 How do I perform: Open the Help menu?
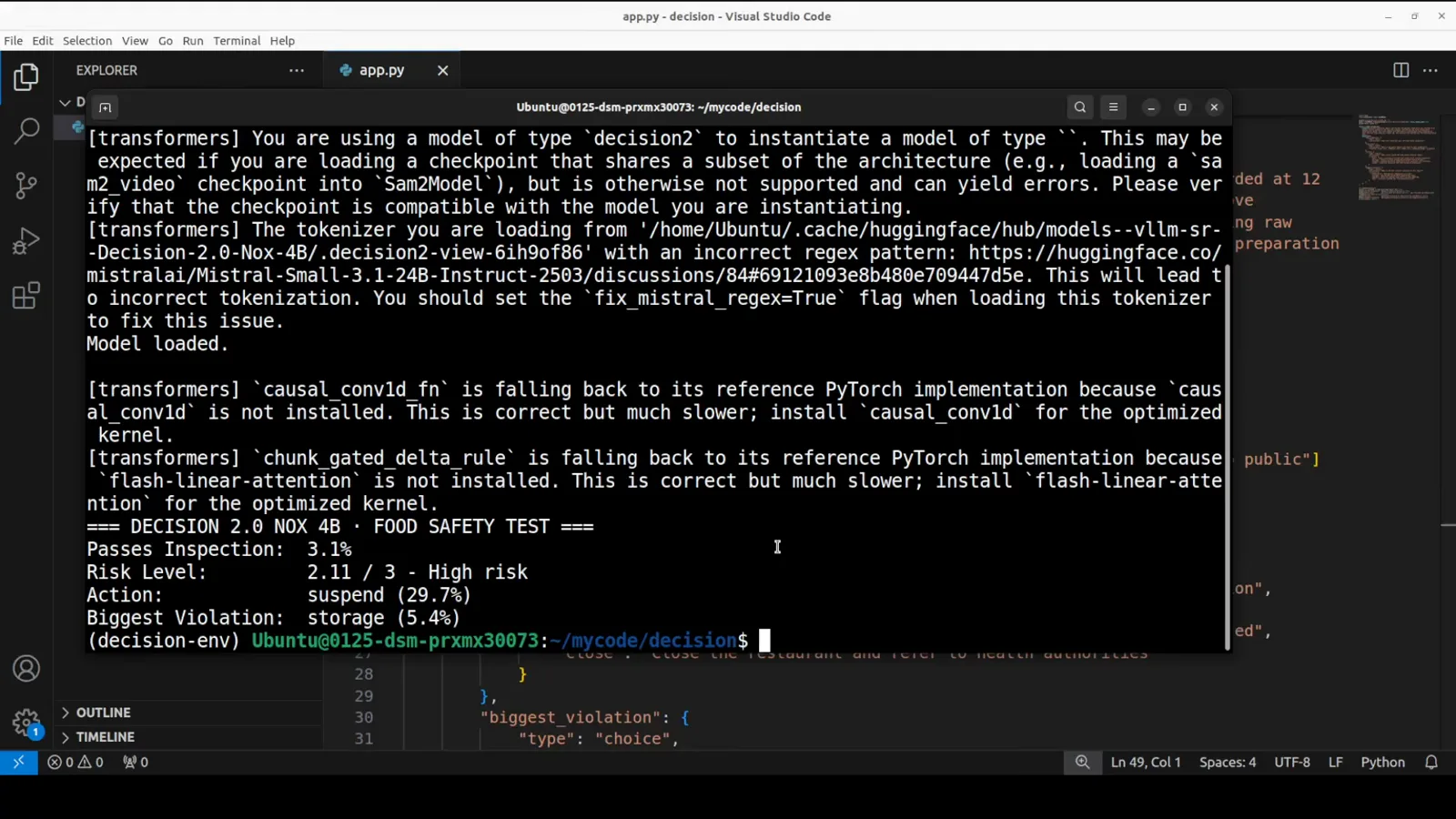tap(282, 41)
